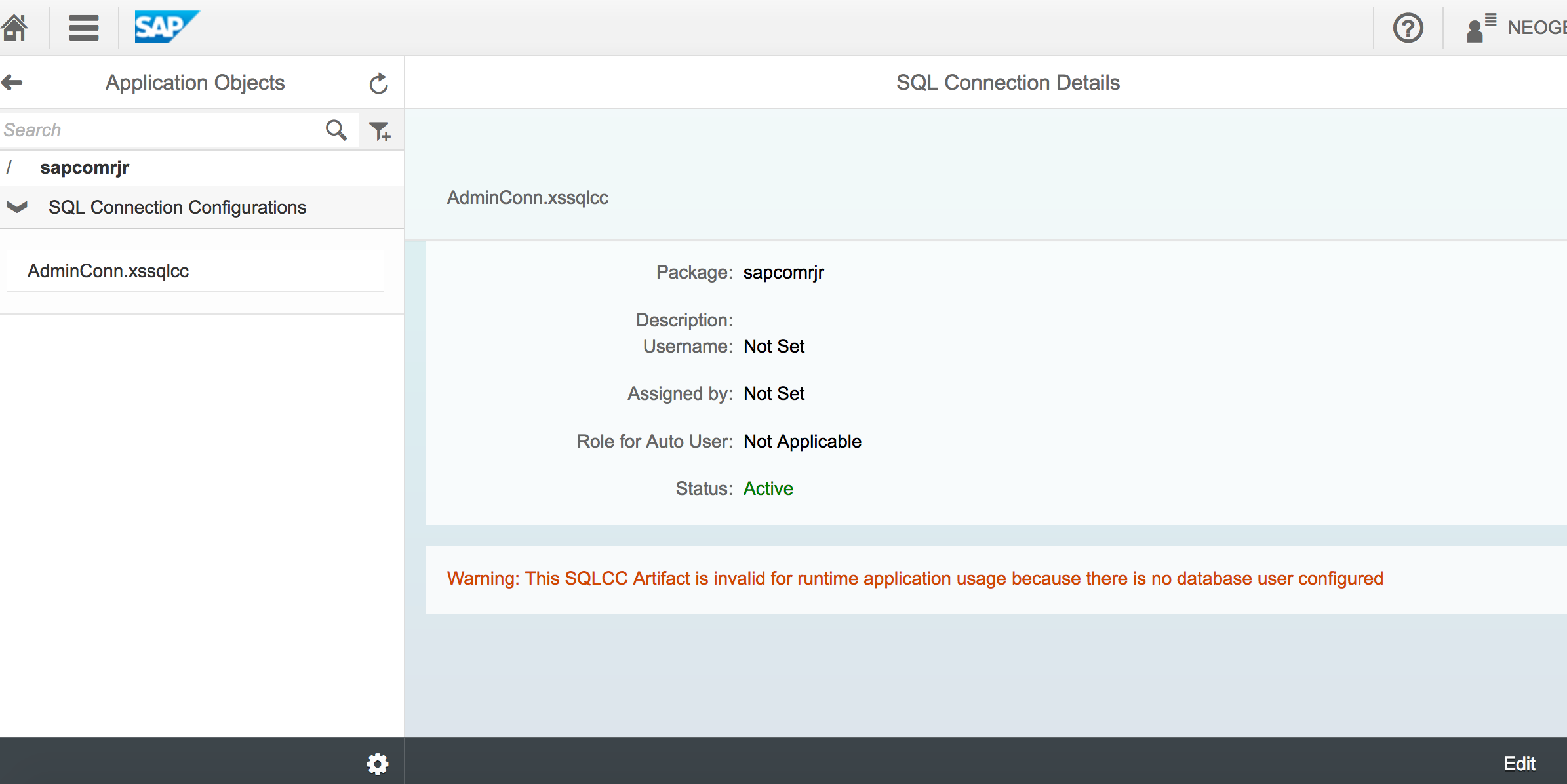This screenshot has height=784, width=1567.
Task: Click the back arrow in Application Objects
Action: pyautogui.click(x=12, y=83)
